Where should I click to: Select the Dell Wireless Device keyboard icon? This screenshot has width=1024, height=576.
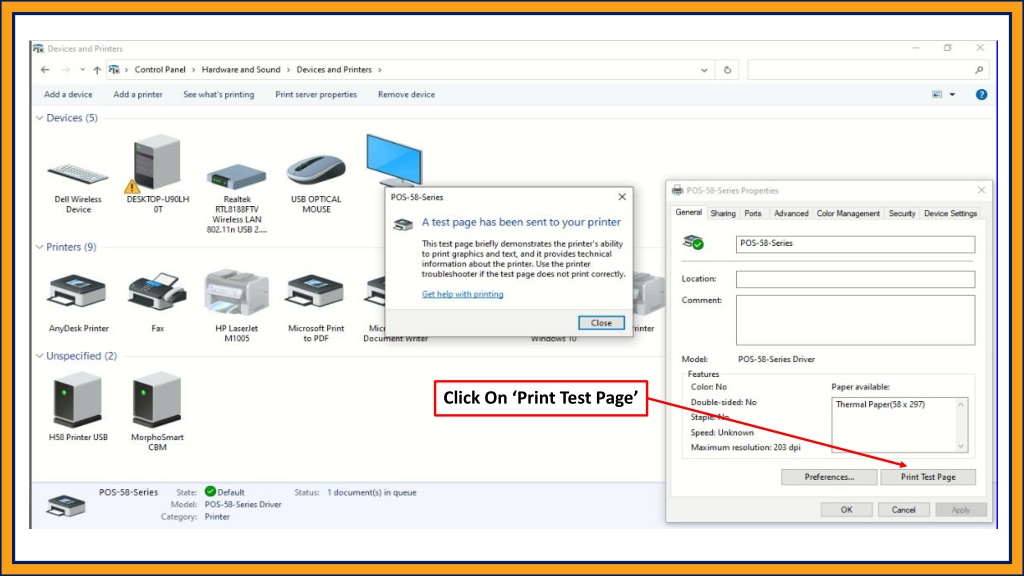pos(77,173)
